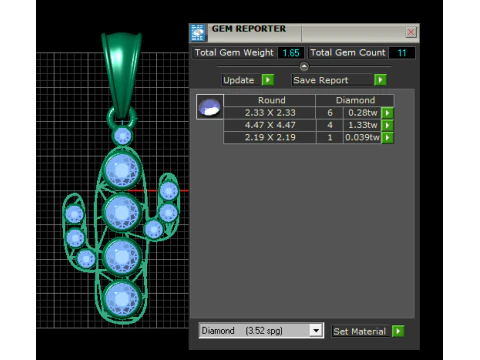Viewport: 480px width, 360px height.
Task: Click the round gem shape thumbnail
Action: [x=210, y=107]
